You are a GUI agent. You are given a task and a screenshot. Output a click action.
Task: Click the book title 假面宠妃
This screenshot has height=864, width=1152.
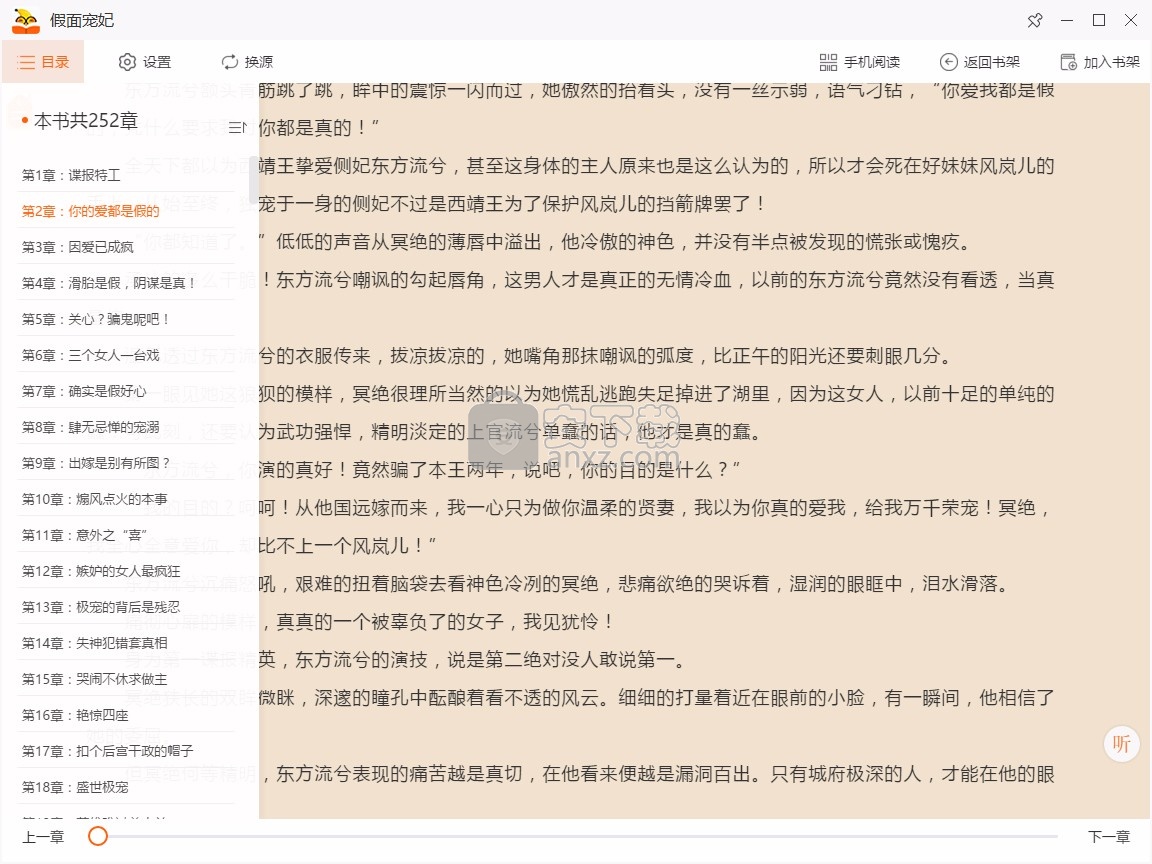82,21
